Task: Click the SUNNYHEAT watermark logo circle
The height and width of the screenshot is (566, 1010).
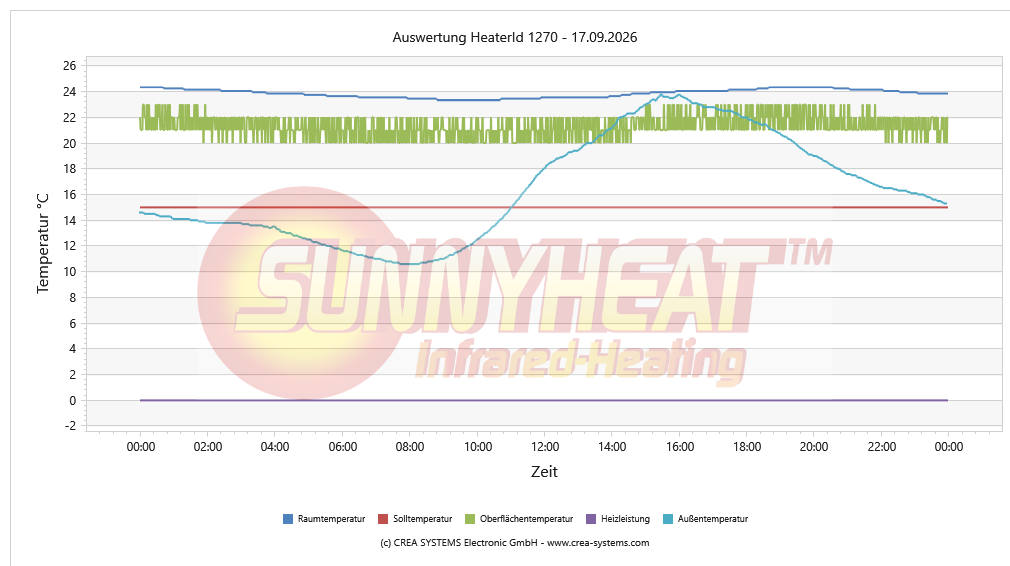Action: click(x=303, y=293)
